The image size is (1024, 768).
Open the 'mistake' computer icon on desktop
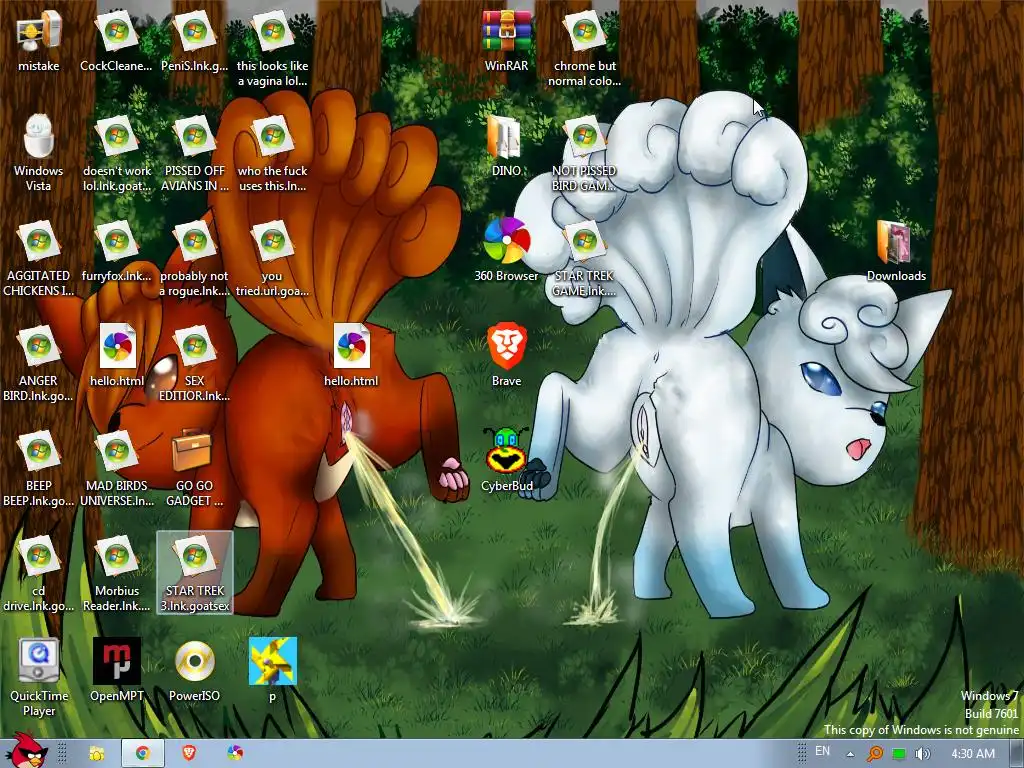[x=39, y=40]
